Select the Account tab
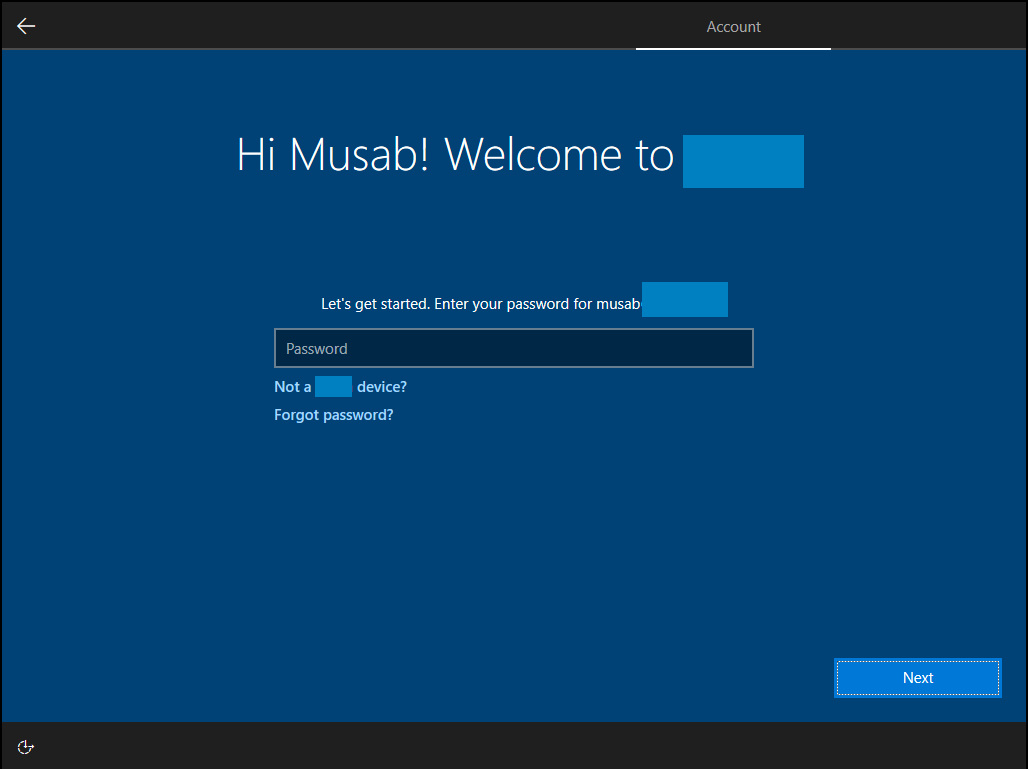This screenshot has width=1028, height=769. point(733,27)
